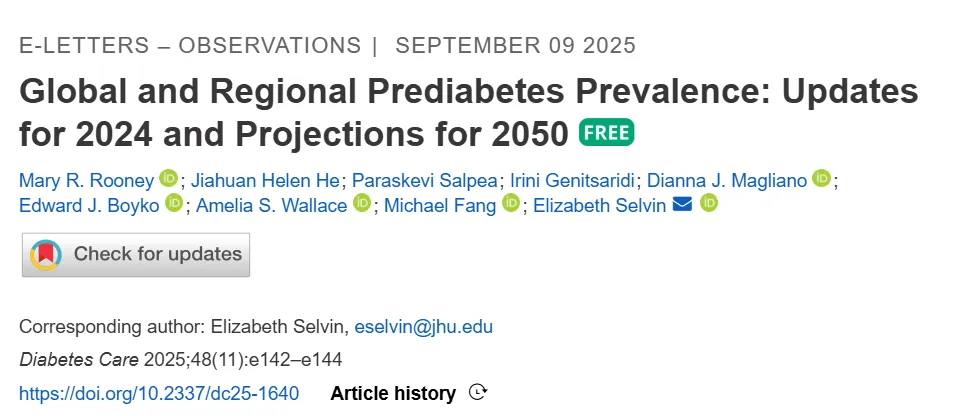Screen dimensions: 970x416
Task: Select author Edward J. Boyko
Action: click(89, 205)
